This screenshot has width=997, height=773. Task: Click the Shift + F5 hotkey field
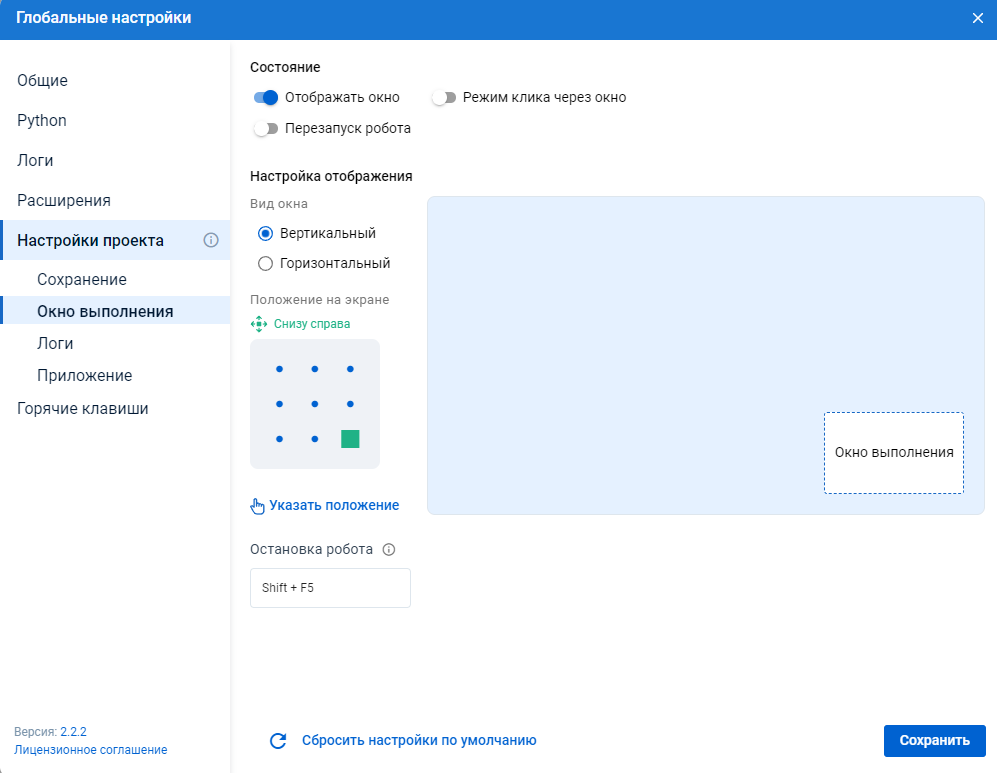(330, 588)
